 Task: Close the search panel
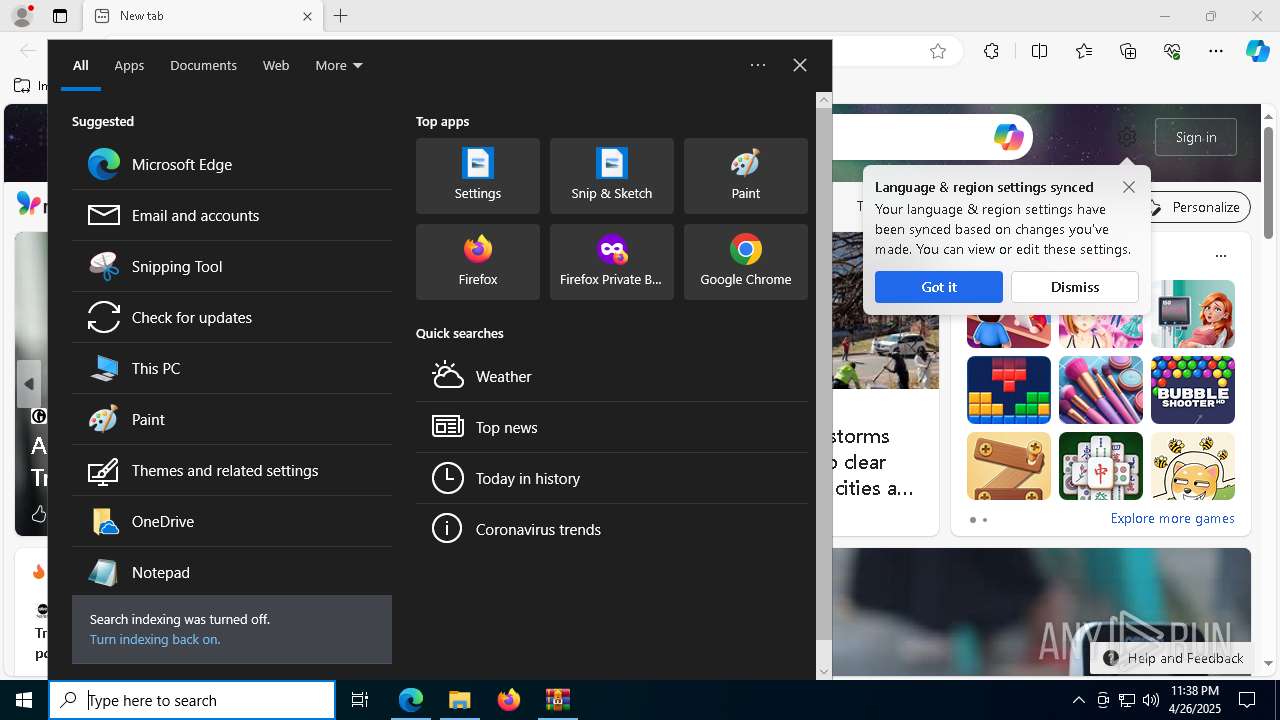pos(800,65)
